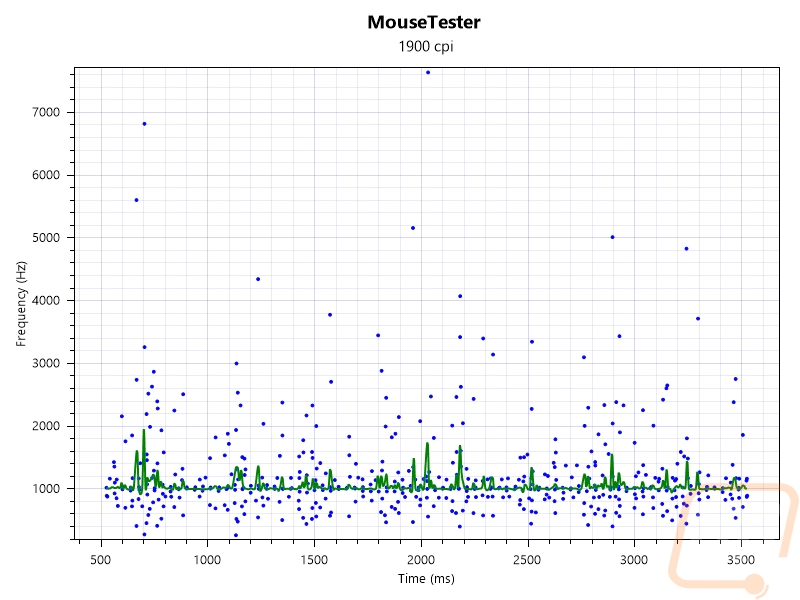Select the 6000 frequency tick label

pyautogui.click(x=46, y=175)
